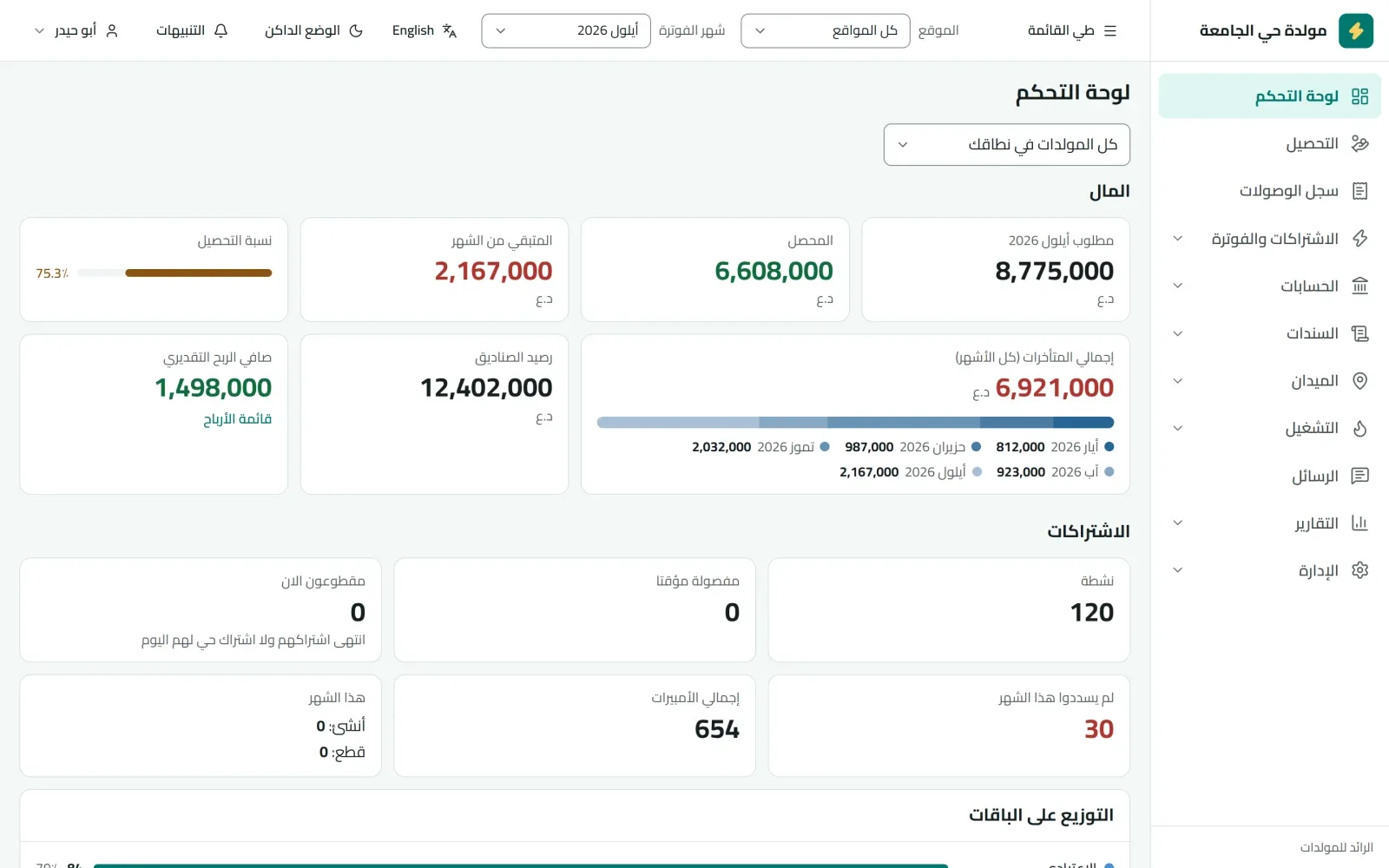The height and width of the screenshot is (868, 1389).
Task: Click the نشطة subscriptions count 120
Action: pos(1092,613)
